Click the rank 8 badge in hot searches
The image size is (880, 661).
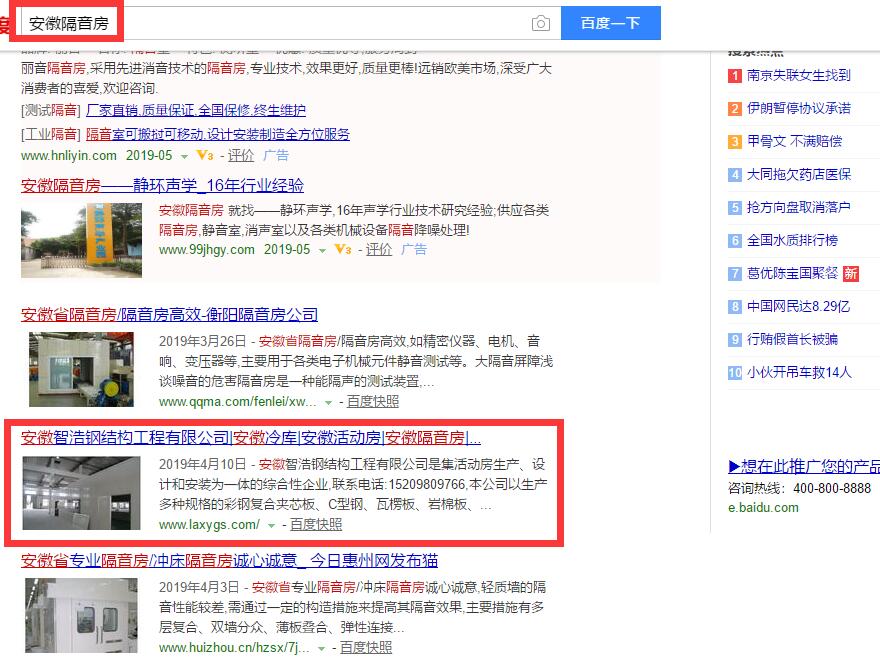(x=735, y=307)
